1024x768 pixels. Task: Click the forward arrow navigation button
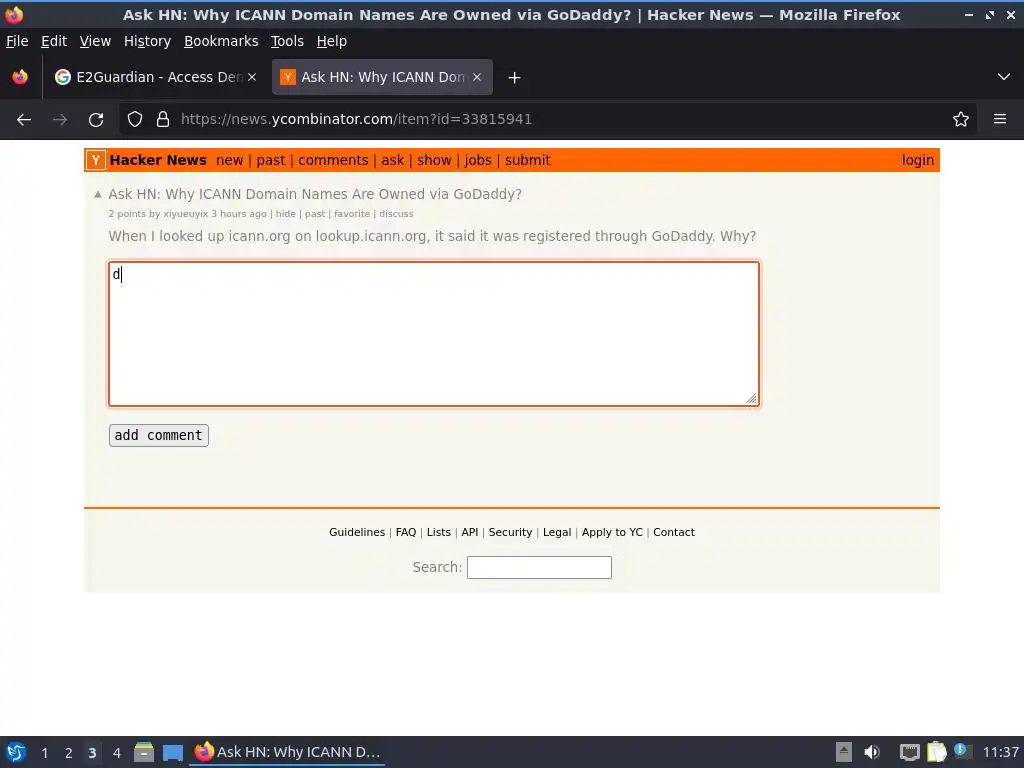tap(60, 120)
